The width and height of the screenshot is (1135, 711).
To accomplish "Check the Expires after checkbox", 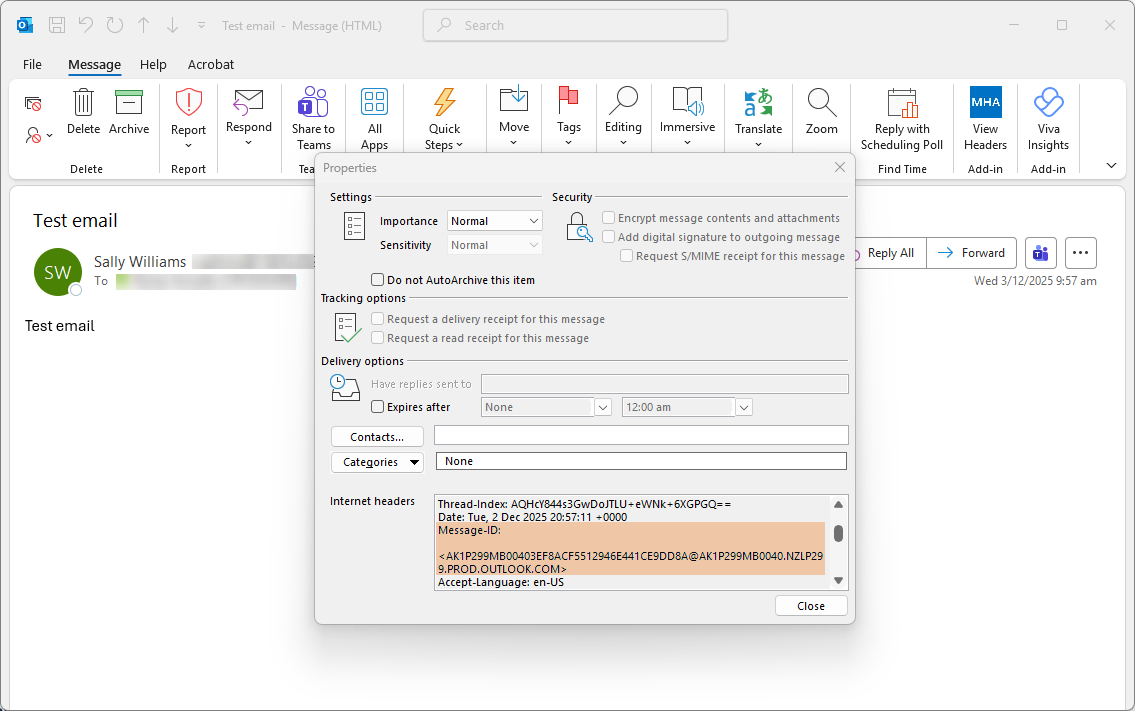I will [378, 407].
